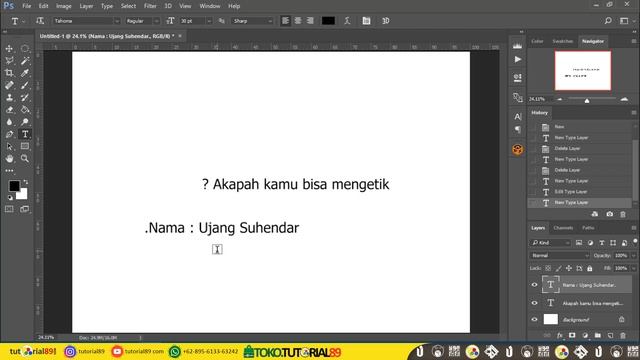Viewport: 640px width, 360px height.
Task: Toggle text orientation icon in options bar
Action: (40, 21)
